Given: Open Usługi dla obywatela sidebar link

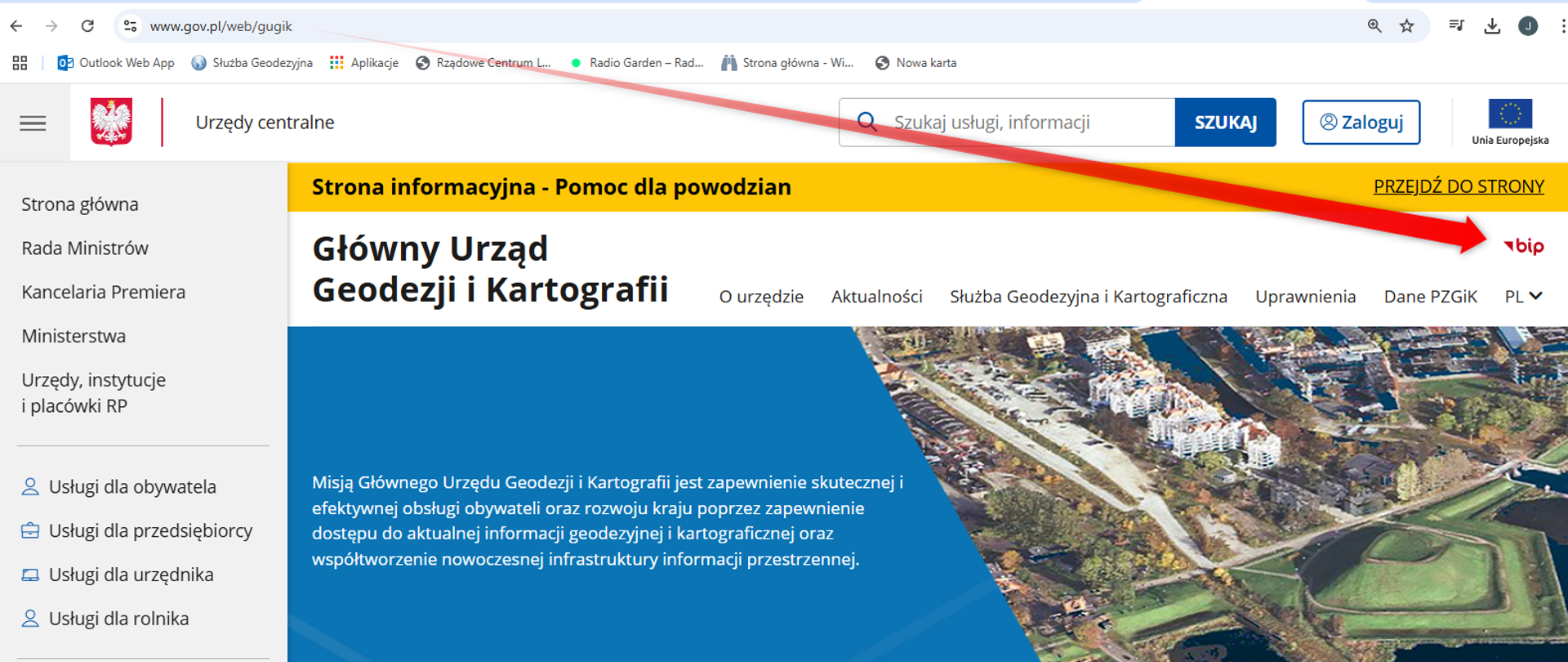Looking at the screenshot, I should [x=132, y=487].
